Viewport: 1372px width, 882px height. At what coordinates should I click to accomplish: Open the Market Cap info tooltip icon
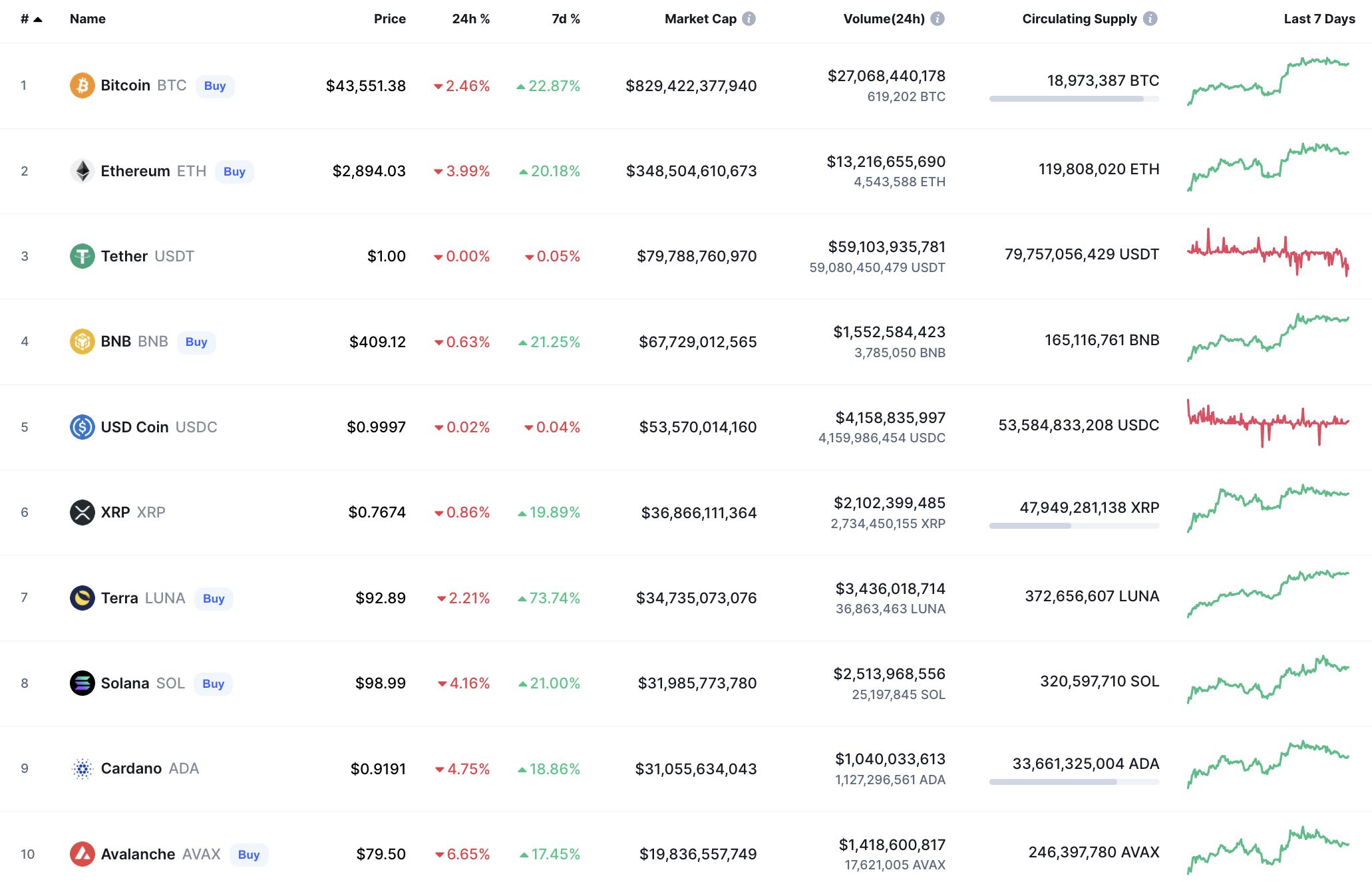click(750, 19)
